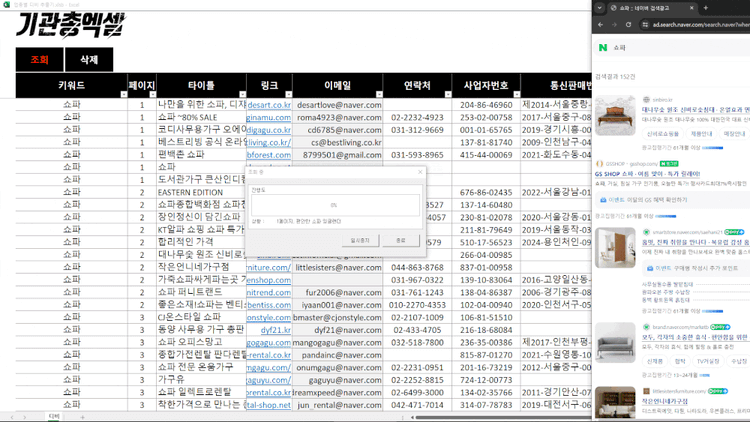Image resolution: width=750 pixels, height=422 pixels.
Task: View site information icon in address bar
Action: coord(645,24)
